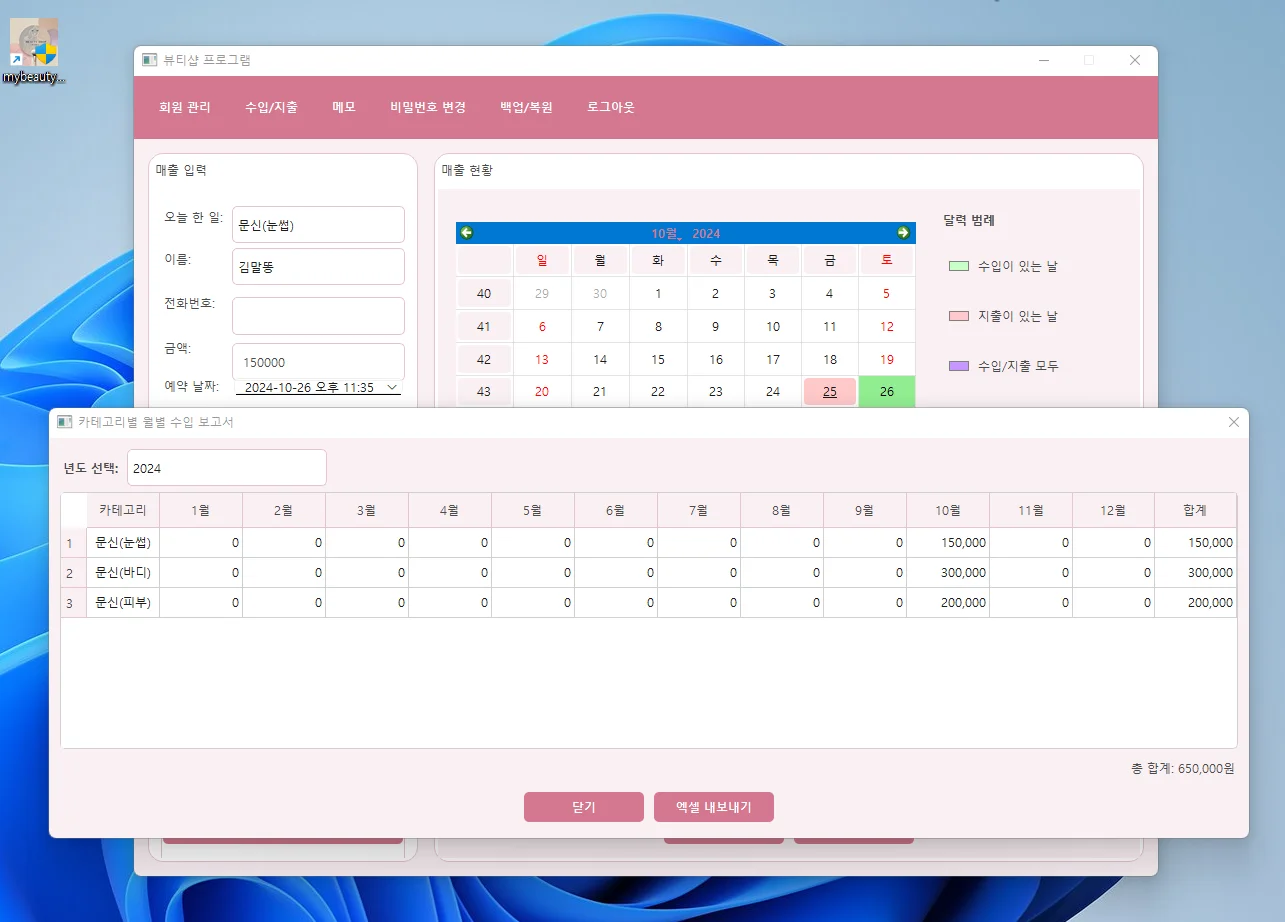The height and width of the screenshot is (922, 1285).
Task: Click the 문신(눈썹) category cell
Action: click(123, 543)
